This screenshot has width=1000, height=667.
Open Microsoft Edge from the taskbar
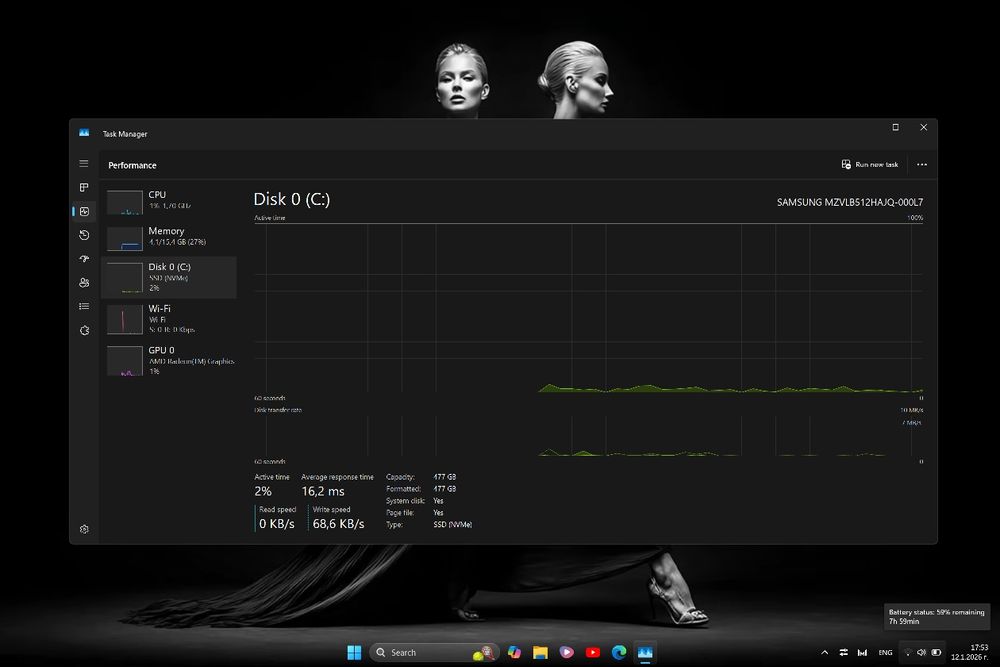pyautogui.click(x=619, y=652)
